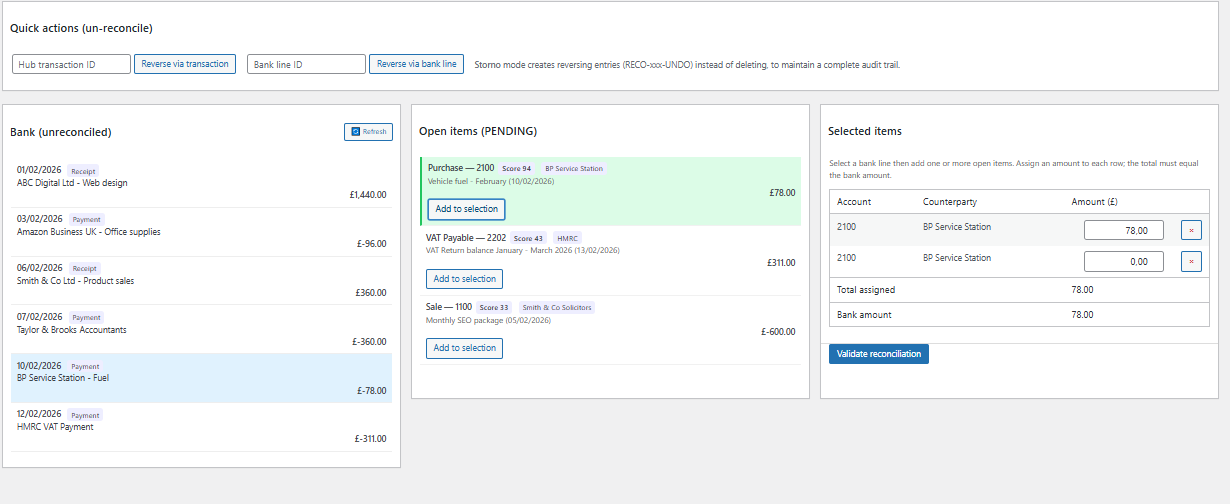Click the HMRC counterparty tag
1230x504 pixels.
point(566,238)
